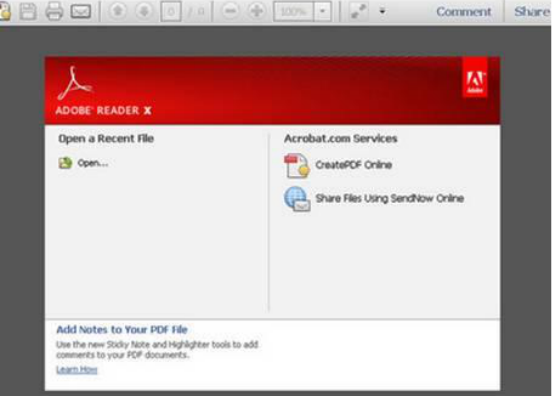Click the Print toolbar icon
The height and width of the screenshot is (397, 555).
54,11
